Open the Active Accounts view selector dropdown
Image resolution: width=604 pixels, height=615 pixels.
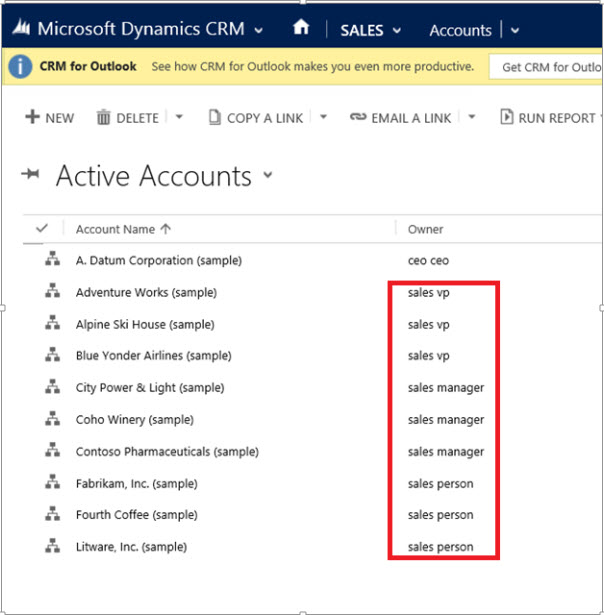coord(268,176)
